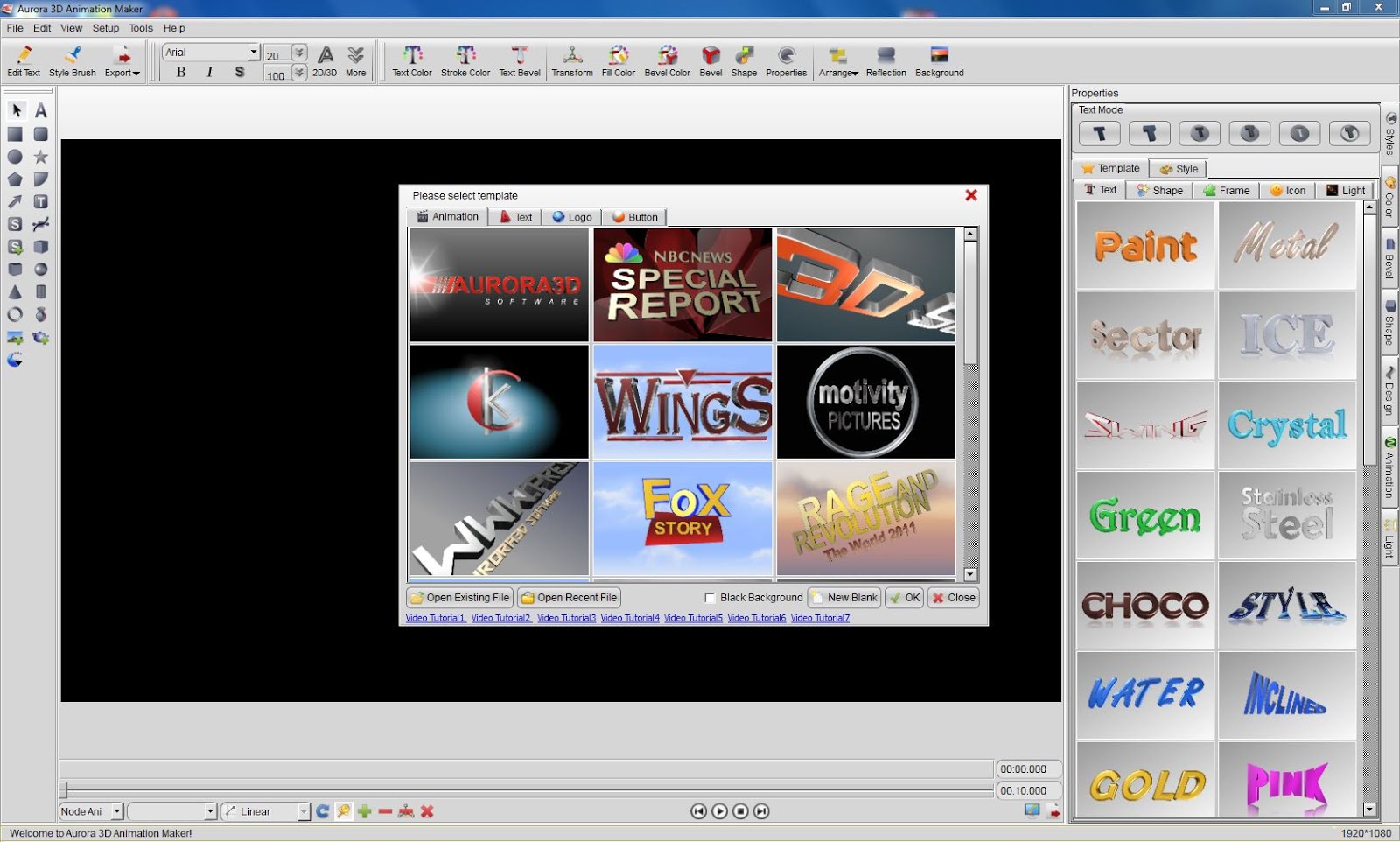1400x842 pixels.
Task: Select the cone shape tool
Action: [16, 292]
